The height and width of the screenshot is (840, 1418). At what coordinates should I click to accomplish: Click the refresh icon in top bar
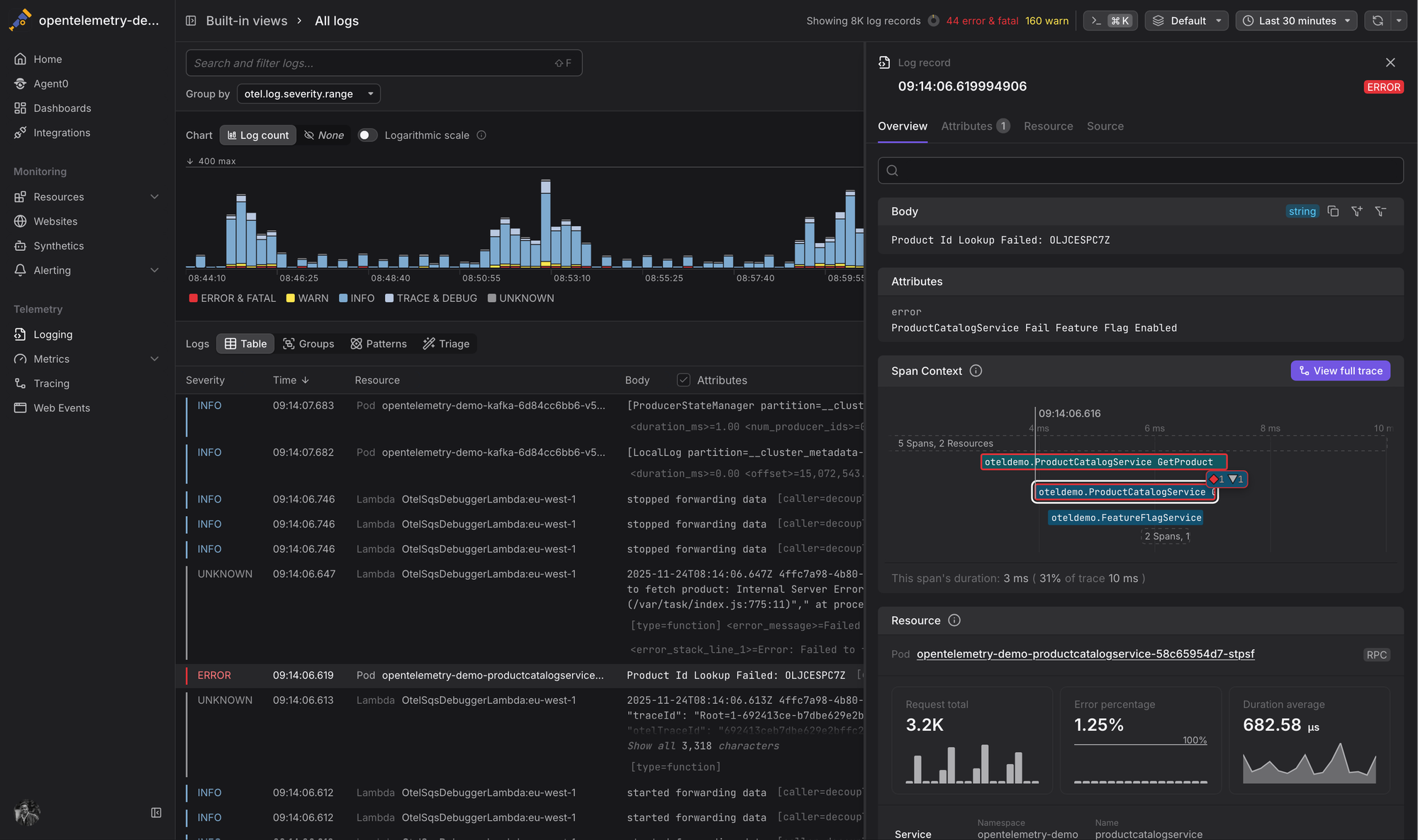[1378, 21]
